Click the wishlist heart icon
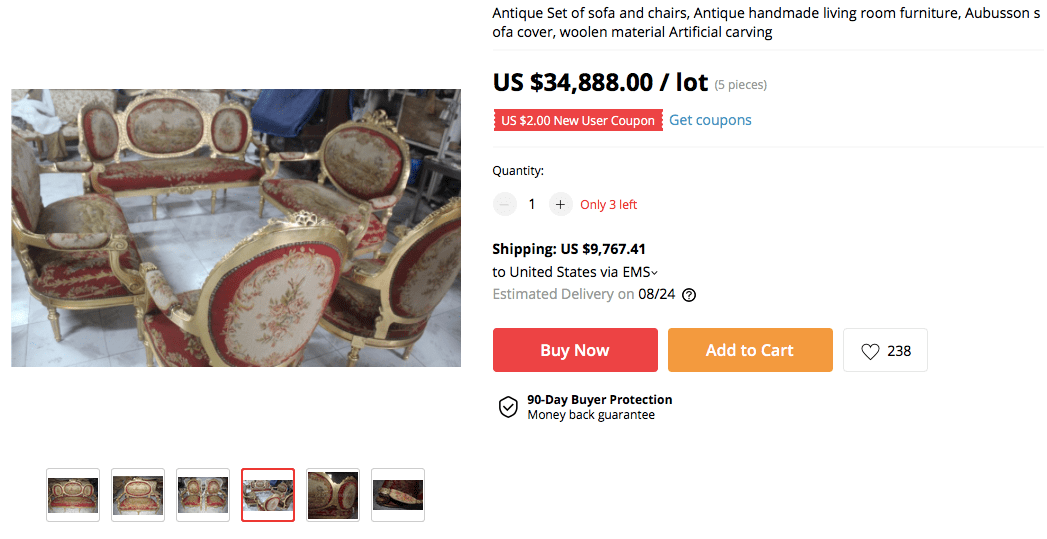Screen dimensions: 1047x539 point(870,351)
